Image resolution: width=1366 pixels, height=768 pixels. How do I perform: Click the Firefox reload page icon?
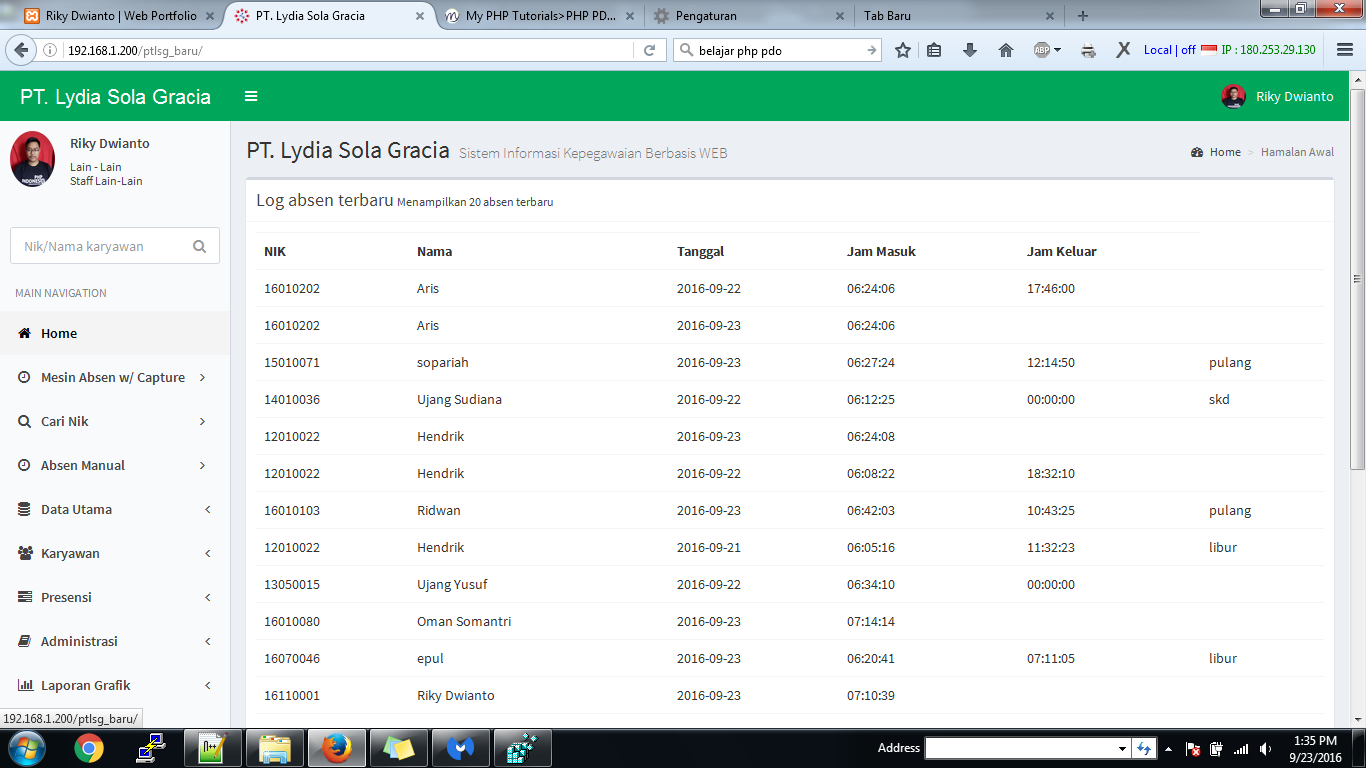[649, 50]
